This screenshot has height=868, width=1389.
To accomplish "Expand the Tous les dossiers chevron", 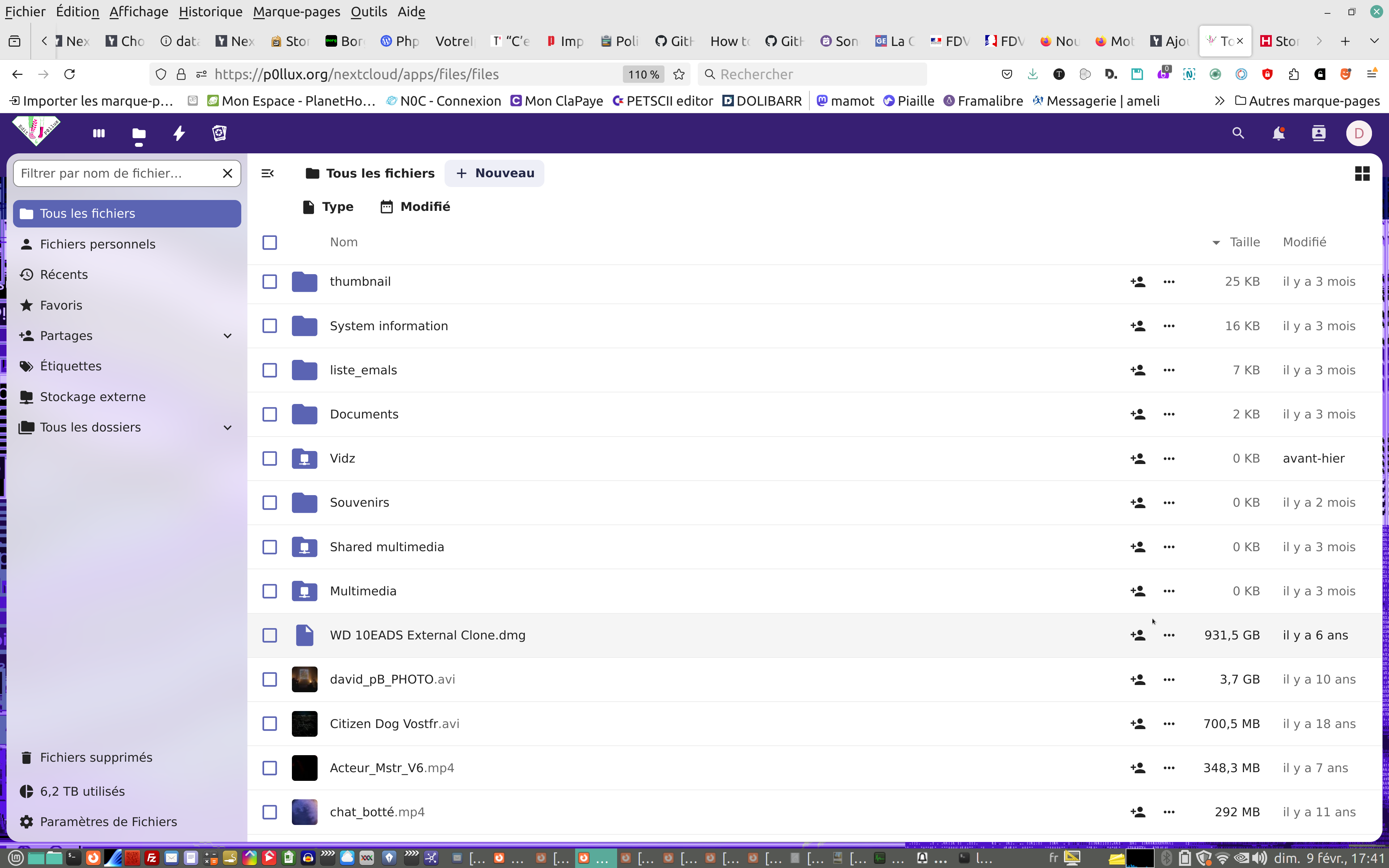I will 227,428.
